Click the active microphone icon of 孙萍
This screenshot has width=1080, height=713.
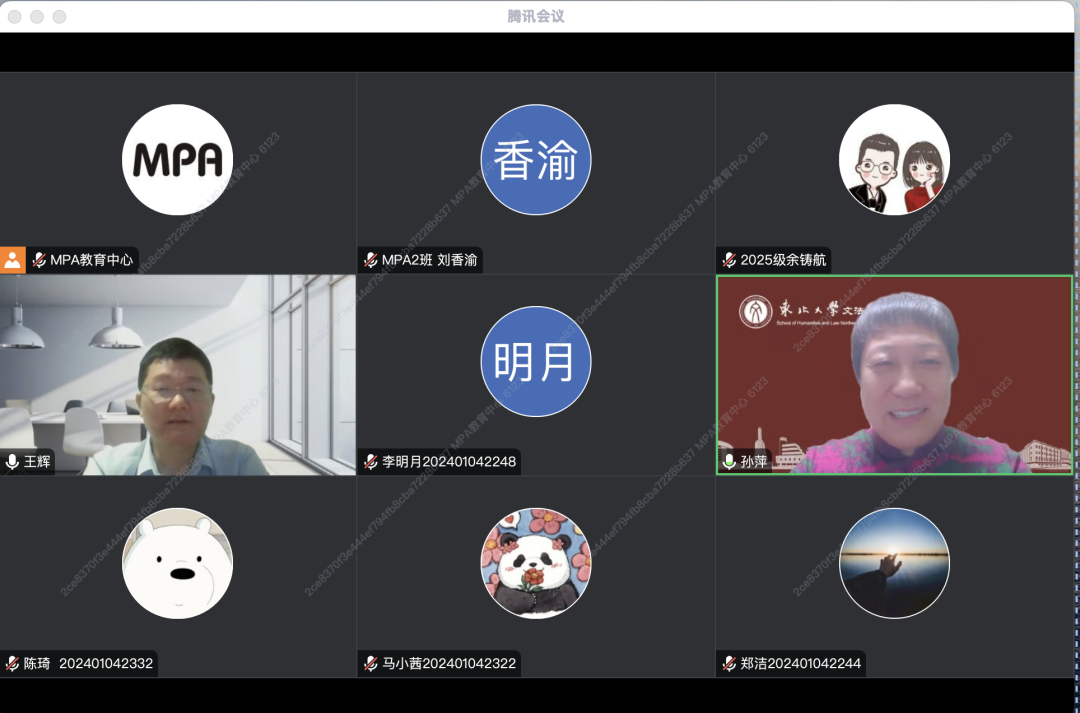tap(729, 462)
